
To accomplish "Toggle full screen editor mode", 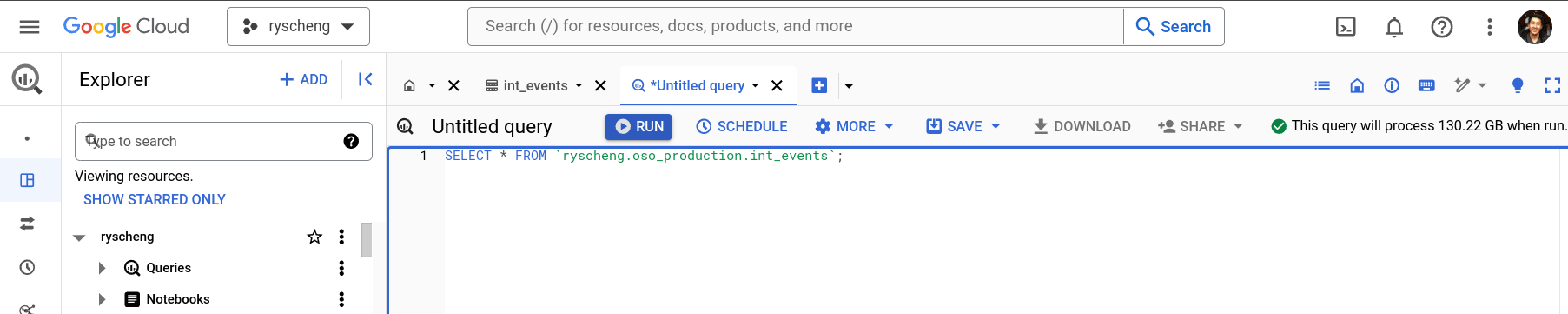I will pyautogui.click(x=1552, y=85).
